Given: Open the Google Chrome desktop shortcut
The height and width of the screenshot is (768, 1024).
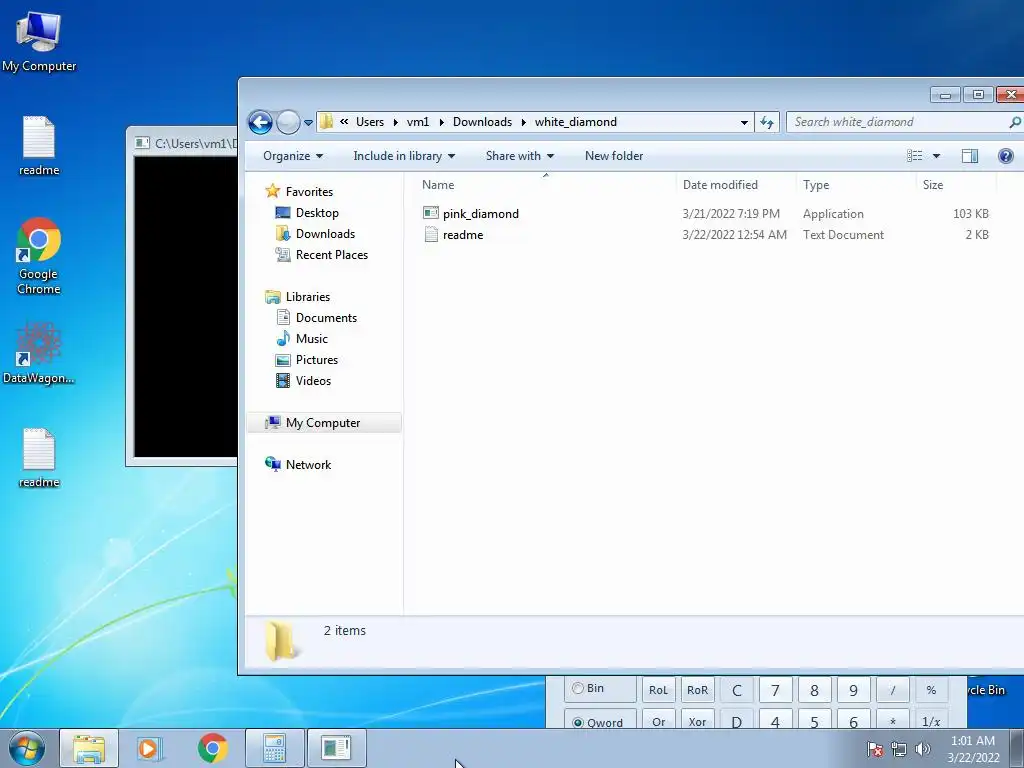Looking at the screenshot, I should 39,256.
